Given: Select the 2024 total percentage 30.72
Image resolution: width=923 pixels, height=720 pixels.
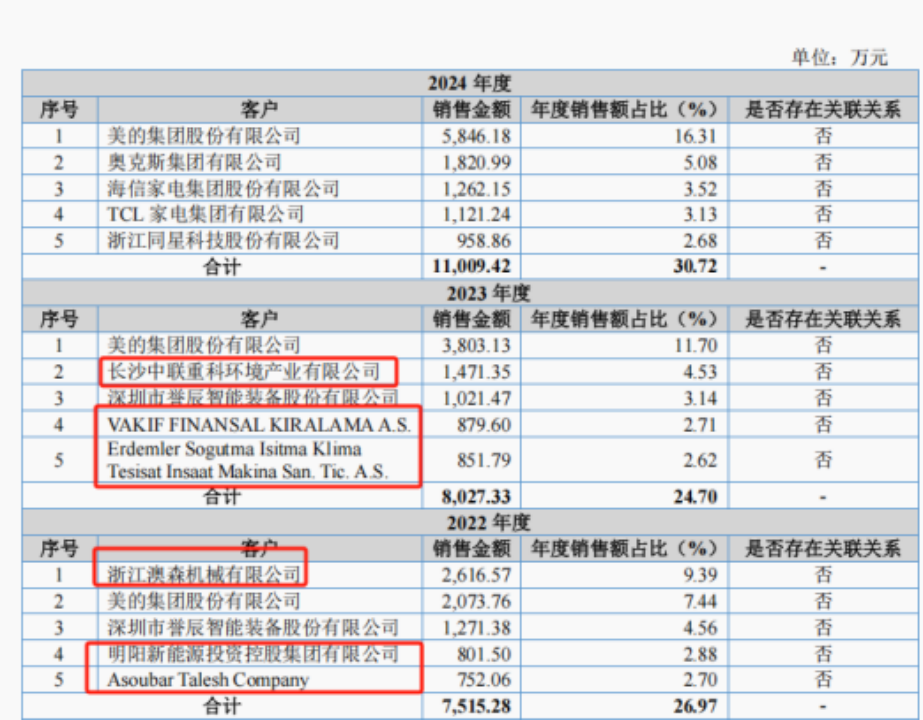Looking at the screenshot, I should 695,266.
